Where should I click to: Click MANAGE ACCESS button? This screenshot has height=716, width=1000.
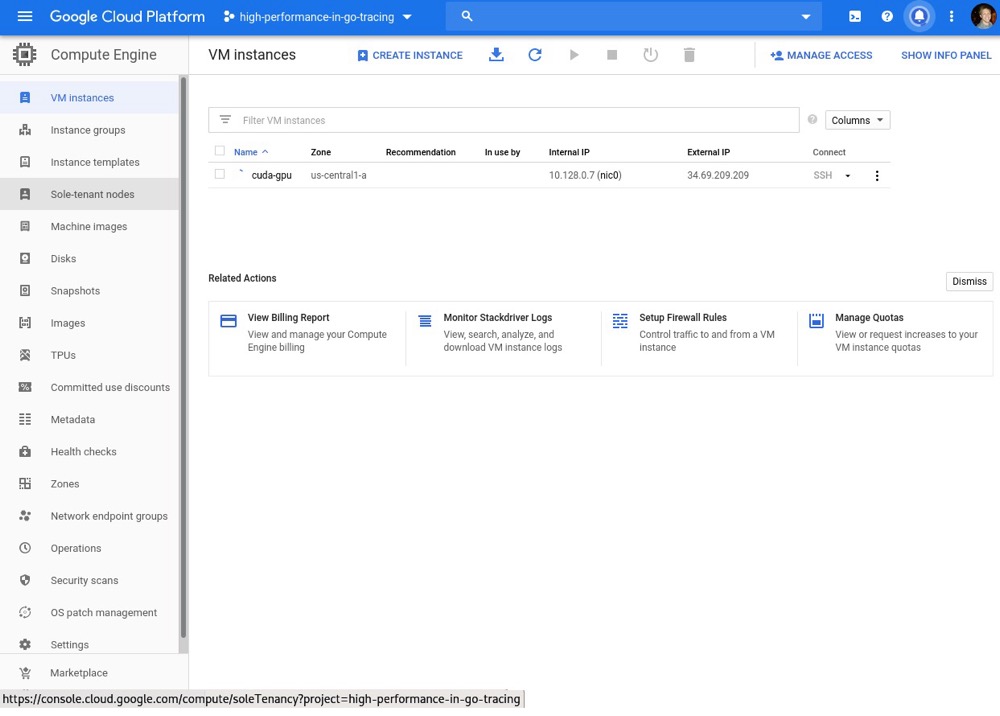pos(821,55)
